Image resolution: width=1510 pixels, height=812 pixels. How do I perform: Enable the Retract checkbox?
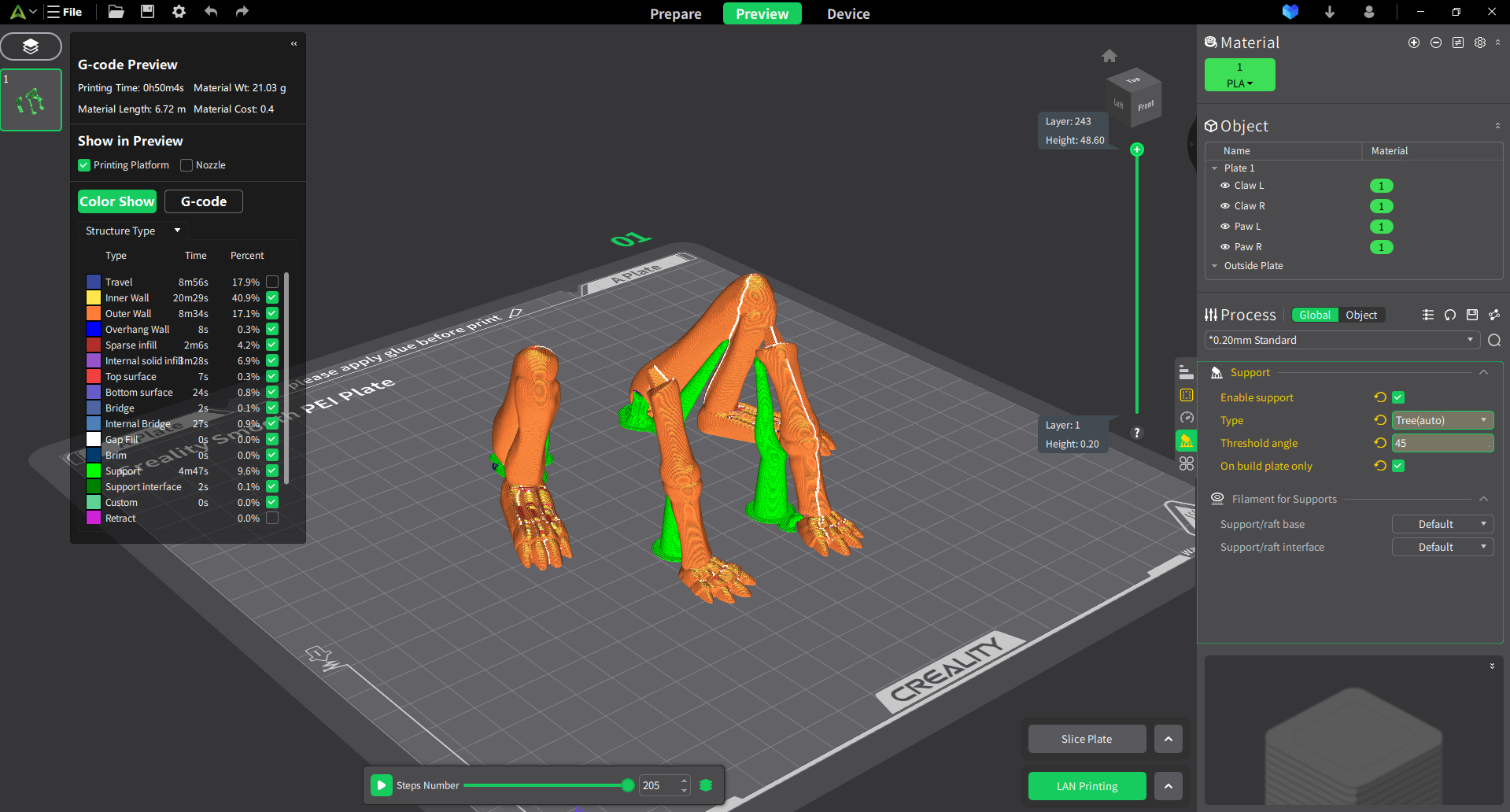(x=272, y=518)
